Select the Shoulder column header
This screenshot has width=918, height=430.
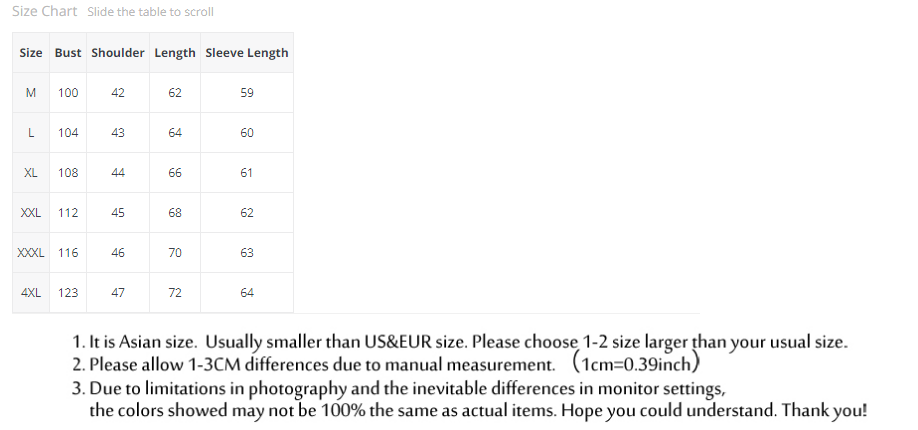click(x=118, y=53)
